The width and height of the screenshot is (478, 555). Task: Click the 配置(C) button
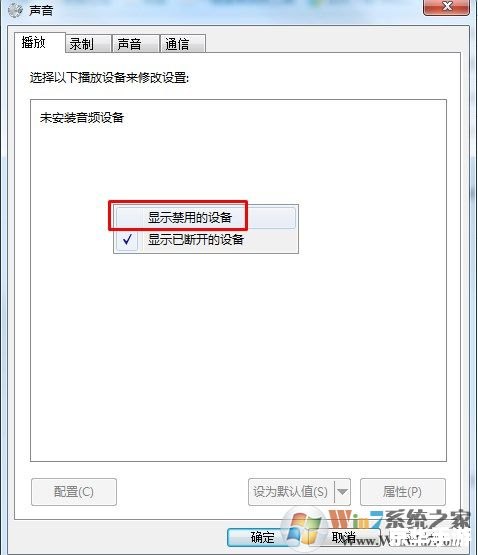[74, 492]
